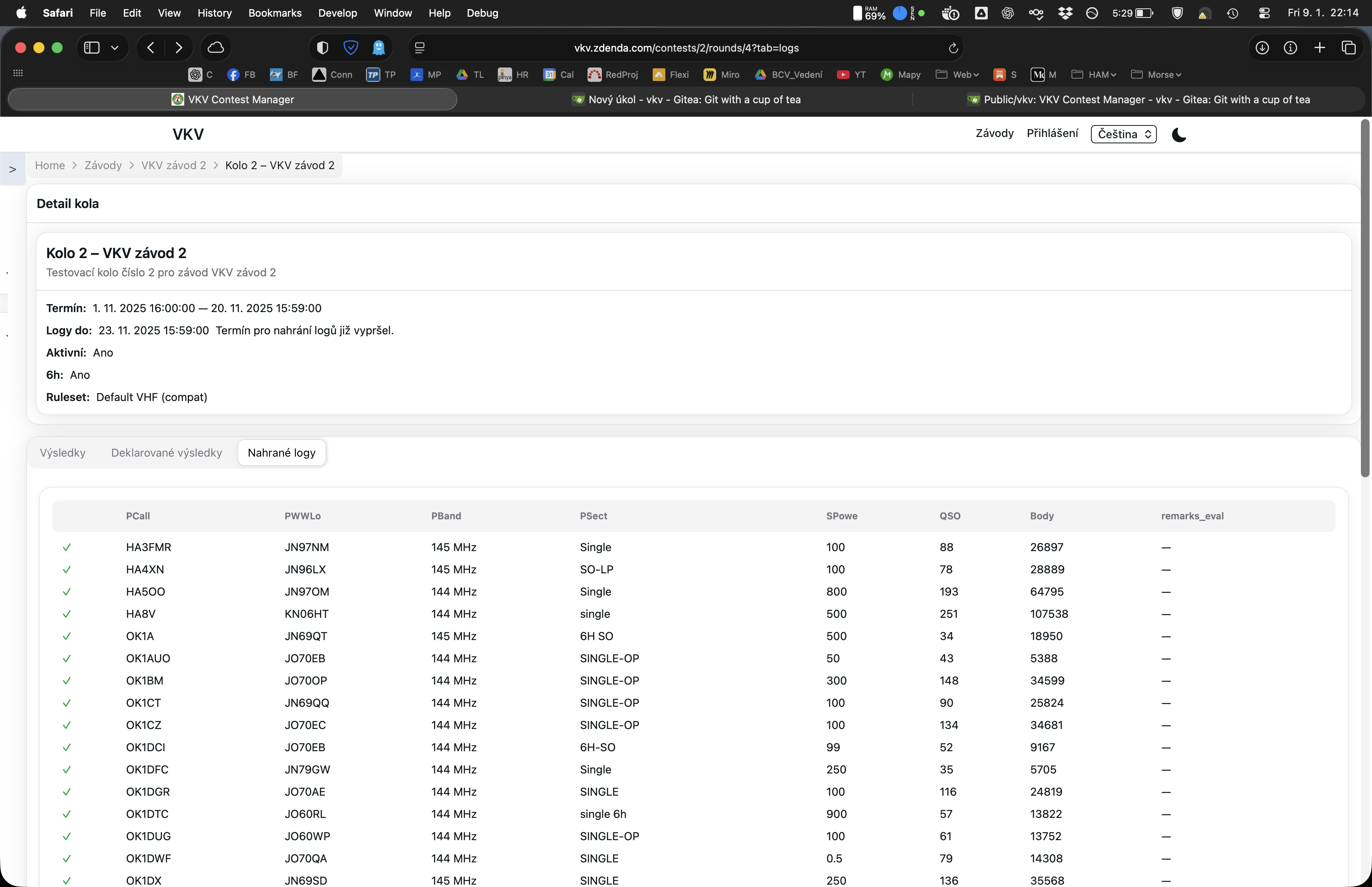Toggle dark mode with the moon icon
The height and width of the screenshot is (887, 1372).
(1179, 135)
